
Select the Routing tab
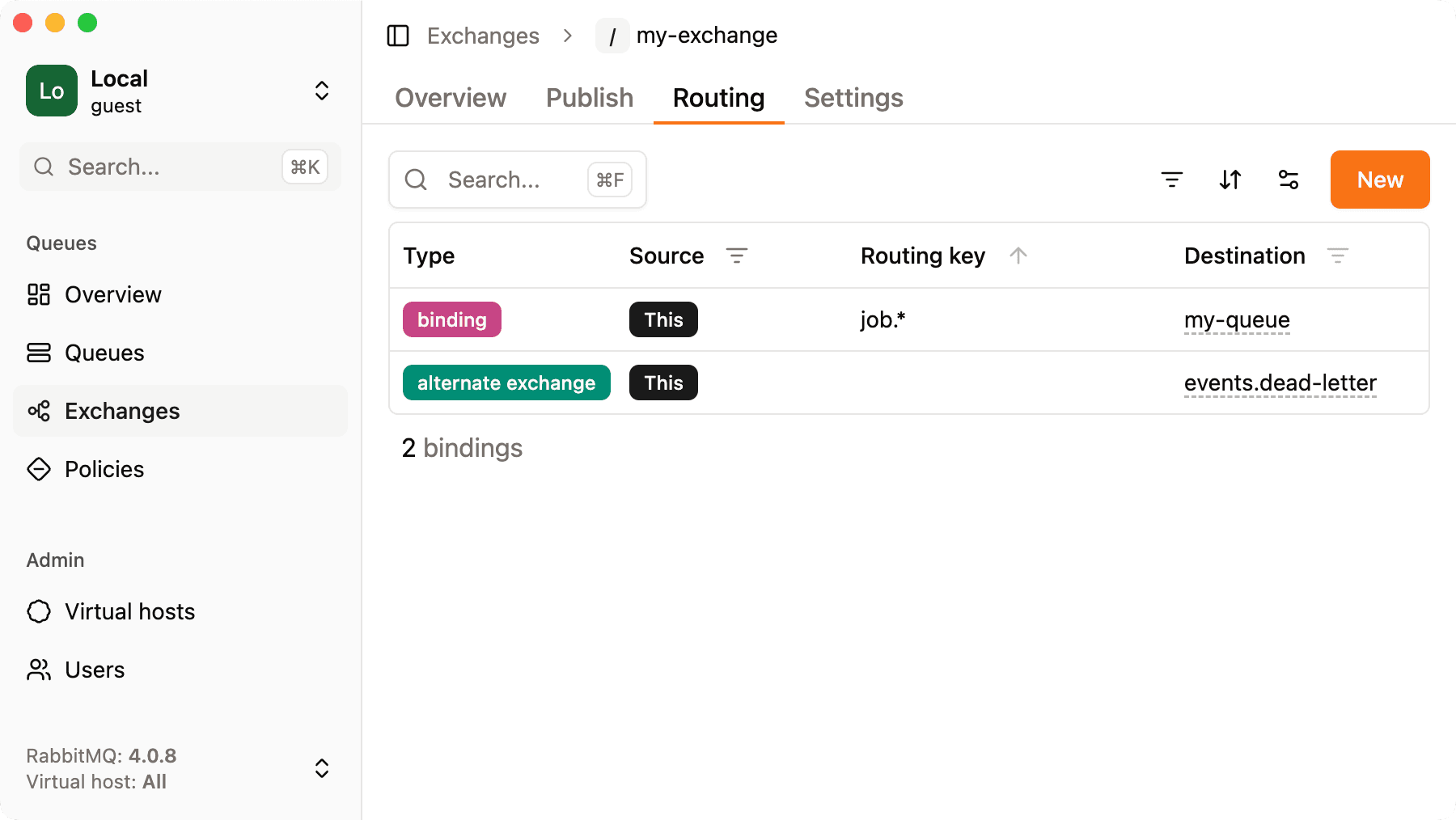[x=719, y=98]
